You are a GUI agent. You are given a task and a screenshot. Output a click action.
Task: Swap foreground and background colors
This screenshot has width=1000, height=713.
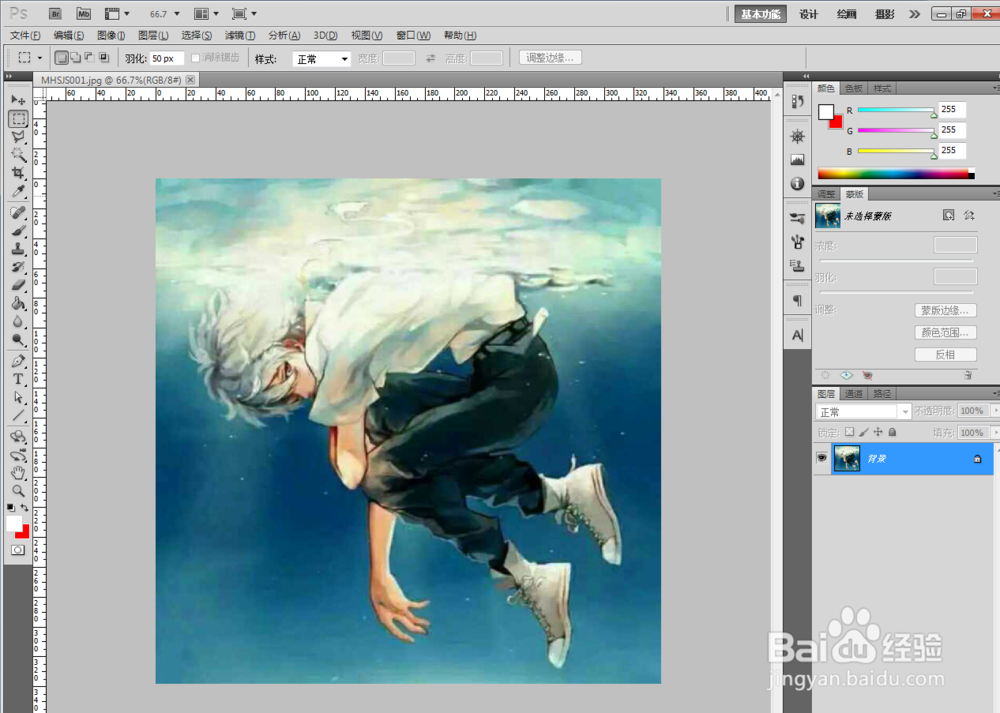click(25, 508)
